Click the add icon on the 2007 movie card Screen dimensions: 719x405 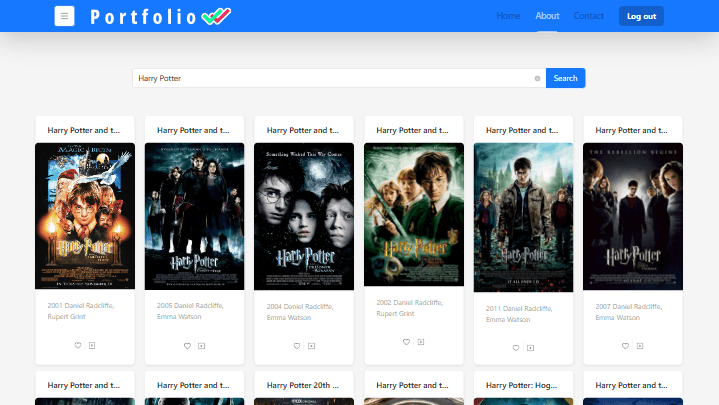coord(639,346)
